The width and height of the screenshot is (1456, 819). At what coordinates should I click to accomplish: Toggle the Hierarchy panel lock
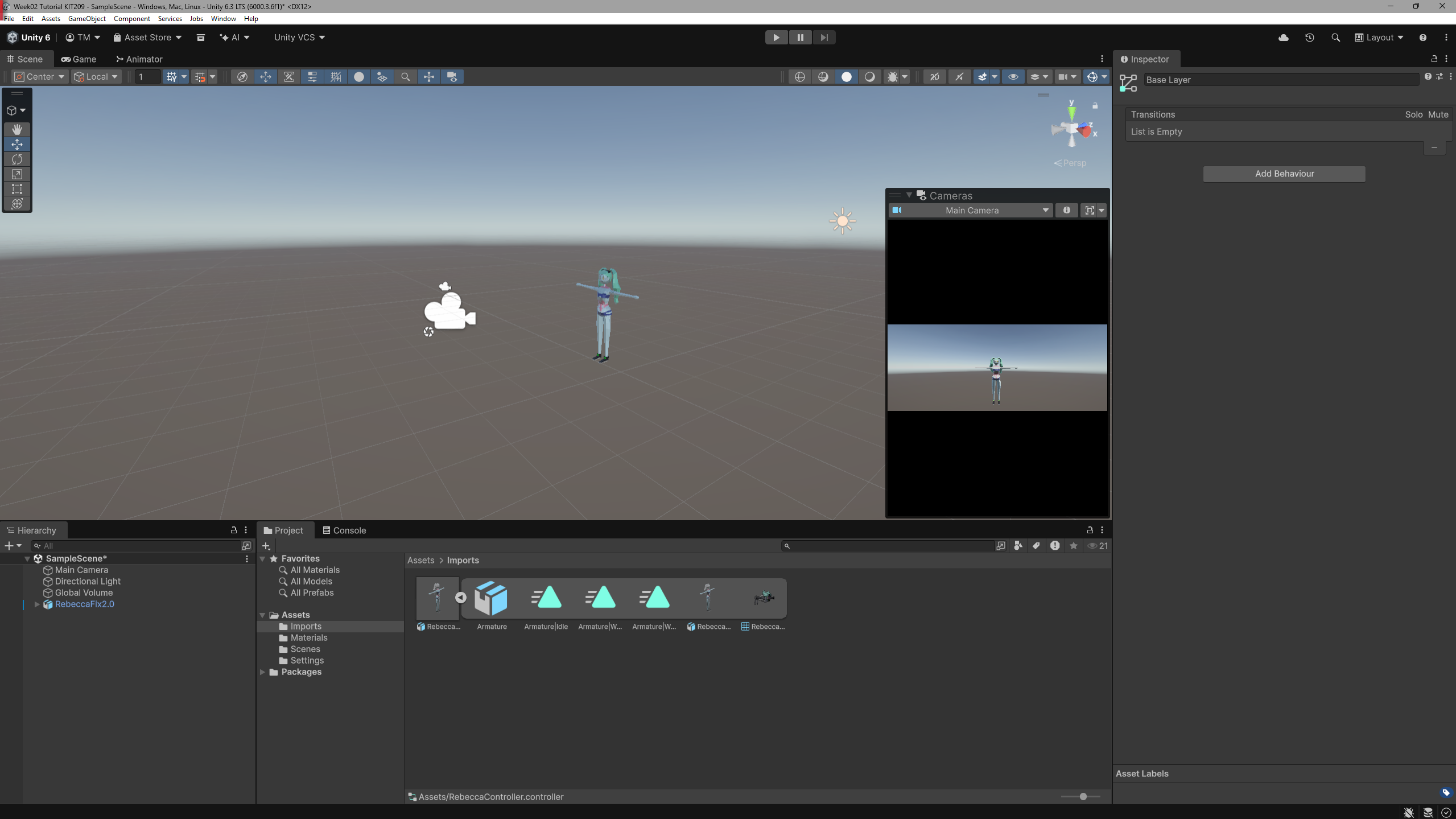tap(233, 530)
